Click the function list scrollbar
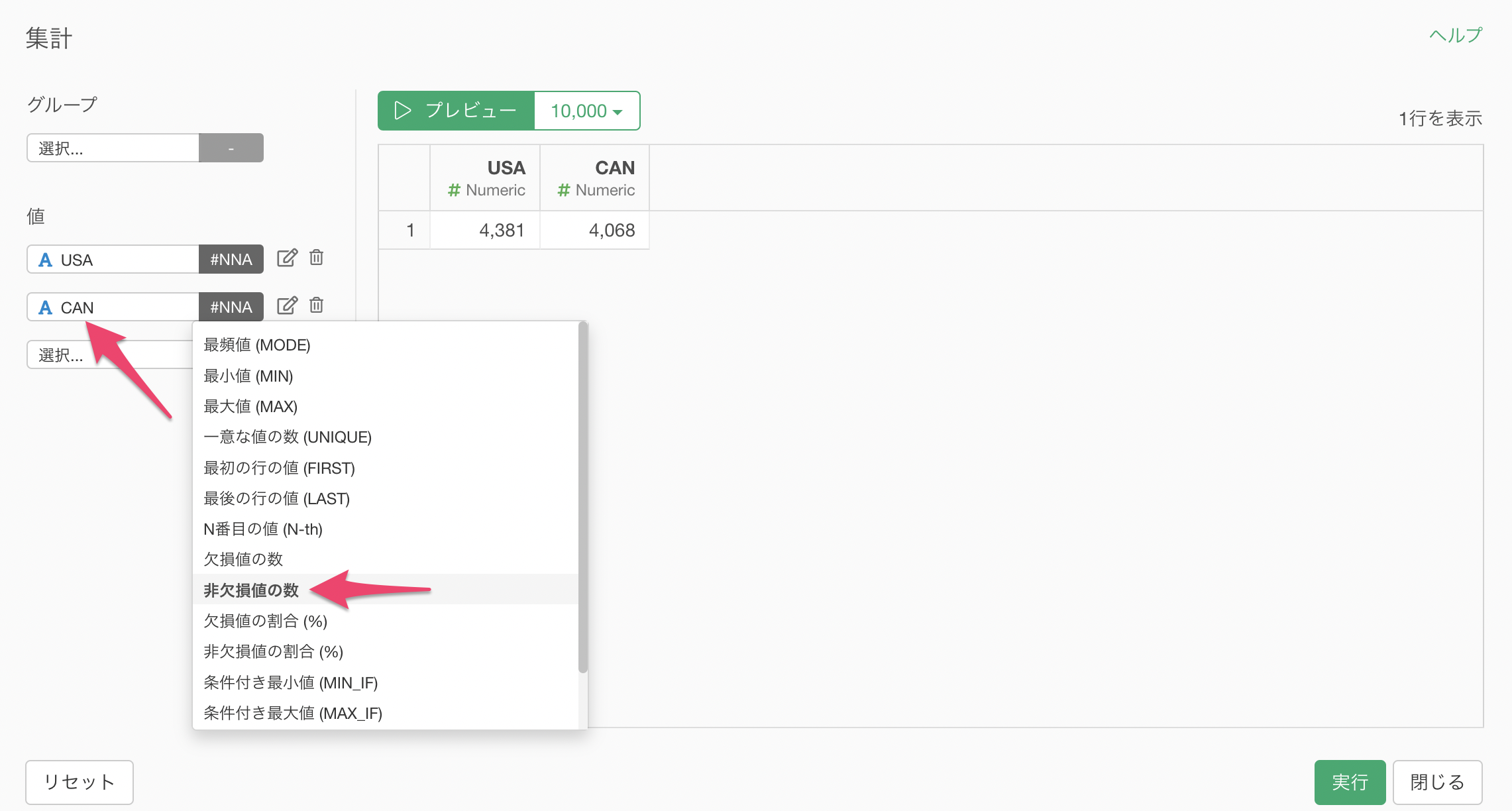 (582, 497)
